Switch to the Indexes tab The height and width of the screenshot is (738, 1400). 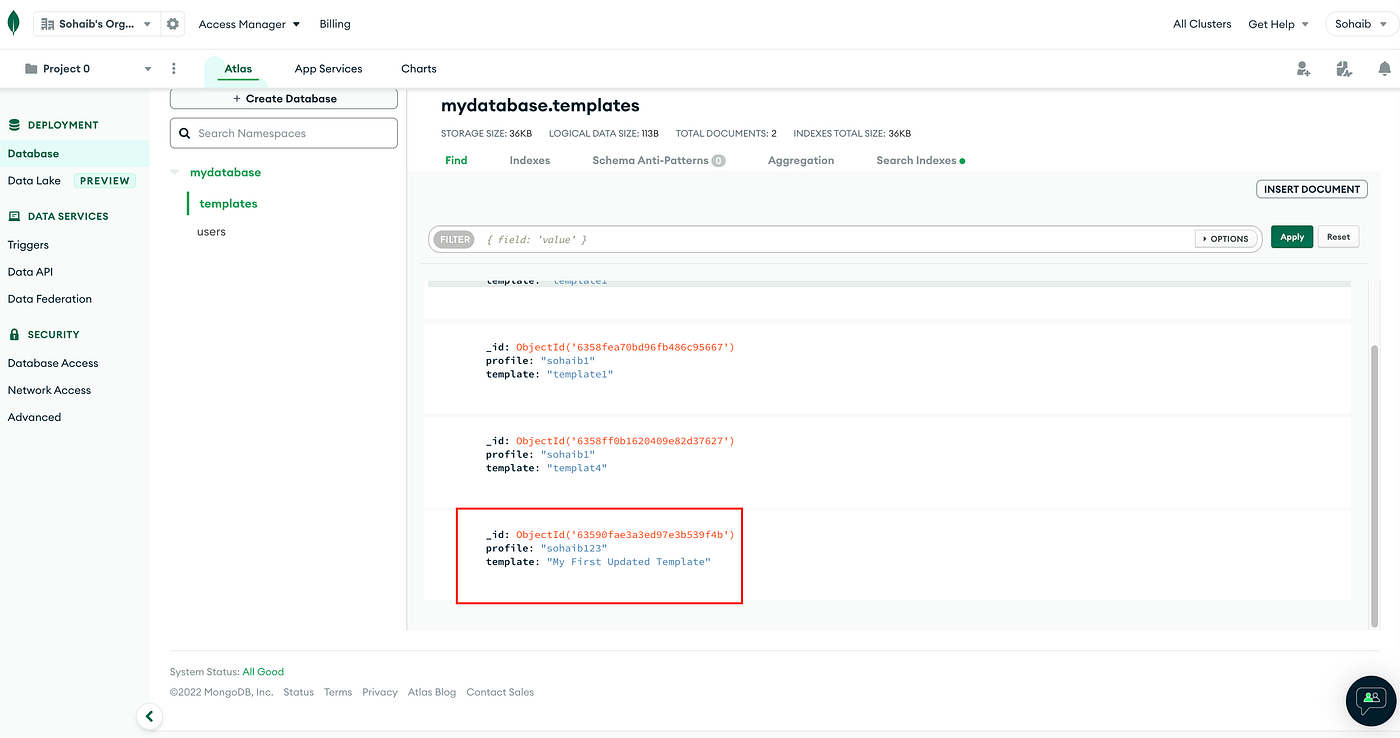click(529, 160)
